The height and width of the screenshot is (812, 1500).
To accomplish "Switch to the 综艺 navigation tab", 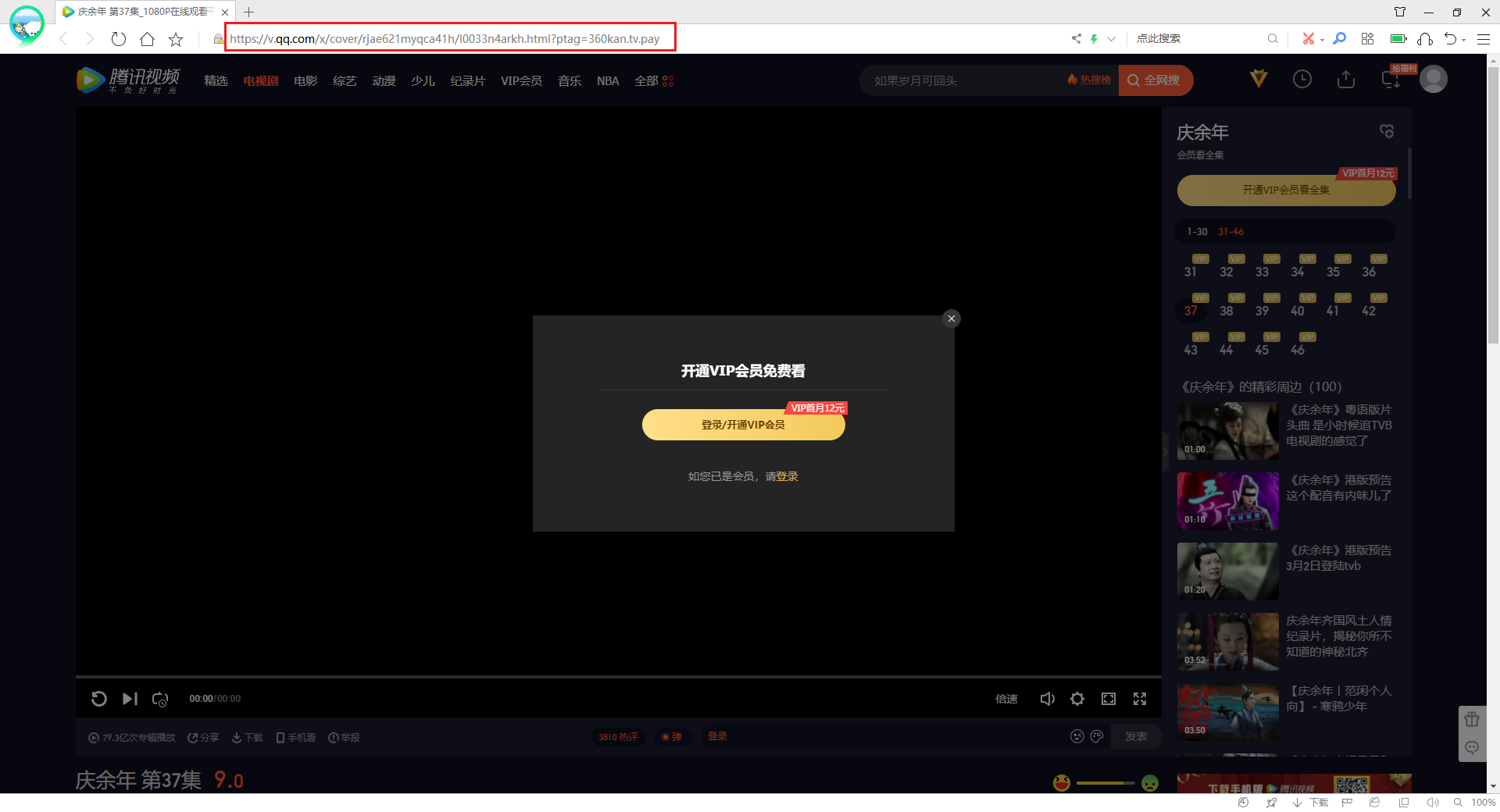I will (345, 80).
